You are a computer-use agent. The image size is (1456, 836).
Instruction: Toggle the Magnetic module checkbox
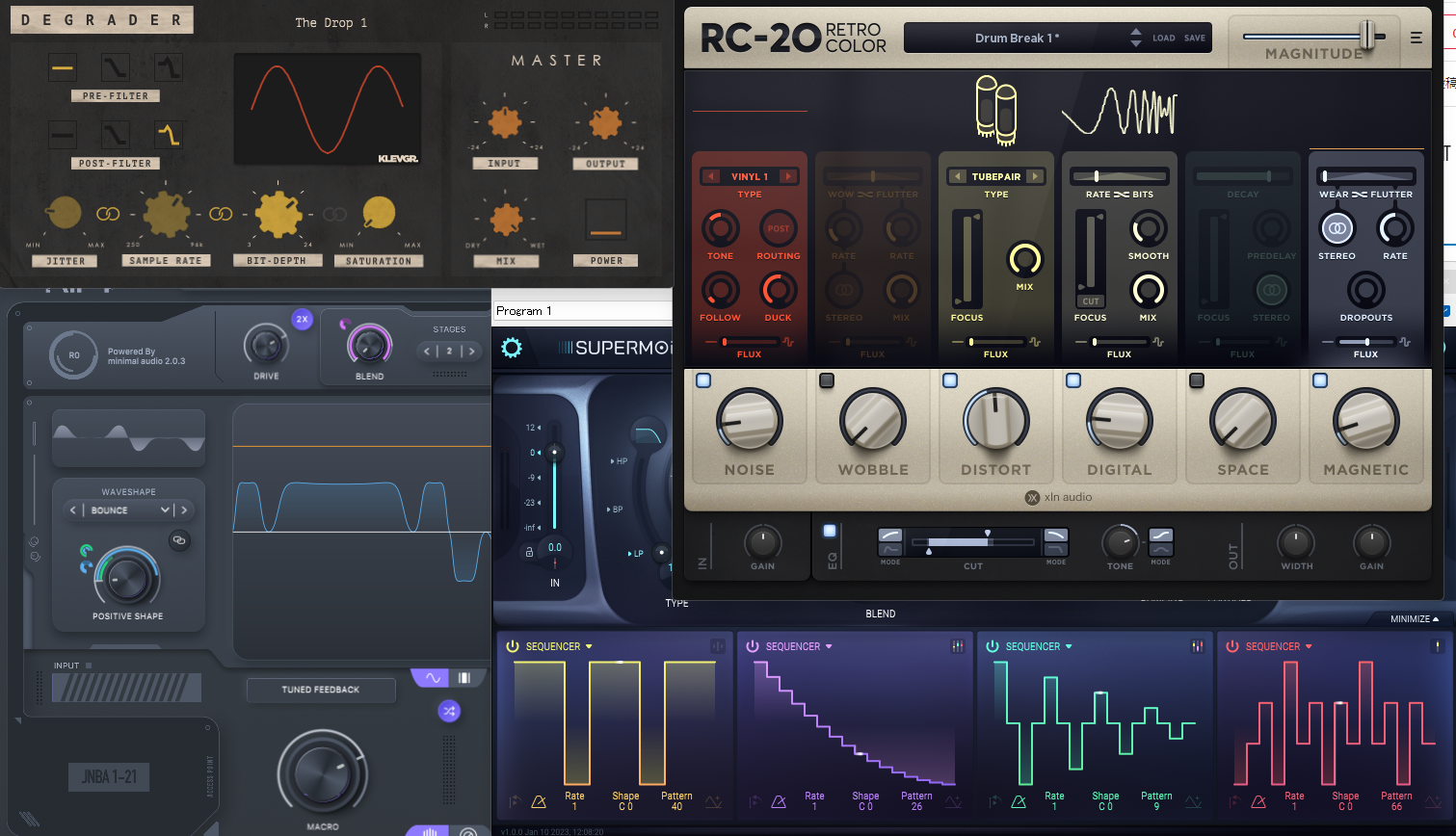tap(1320, 380)
